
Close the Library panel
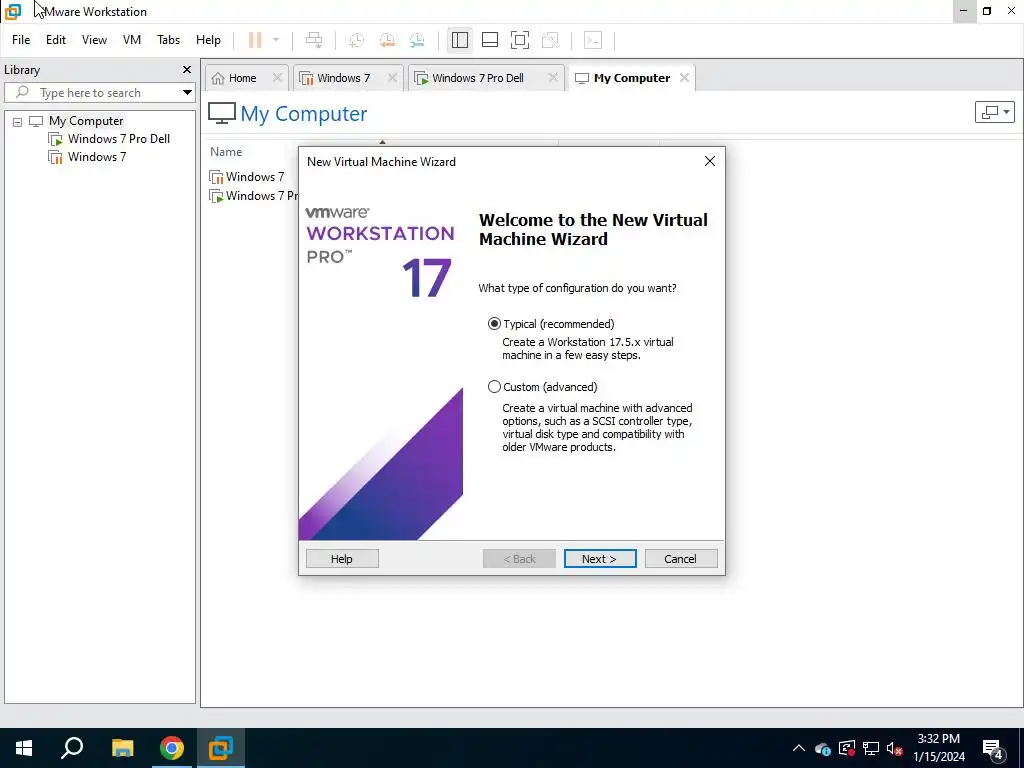click(187, 69)
